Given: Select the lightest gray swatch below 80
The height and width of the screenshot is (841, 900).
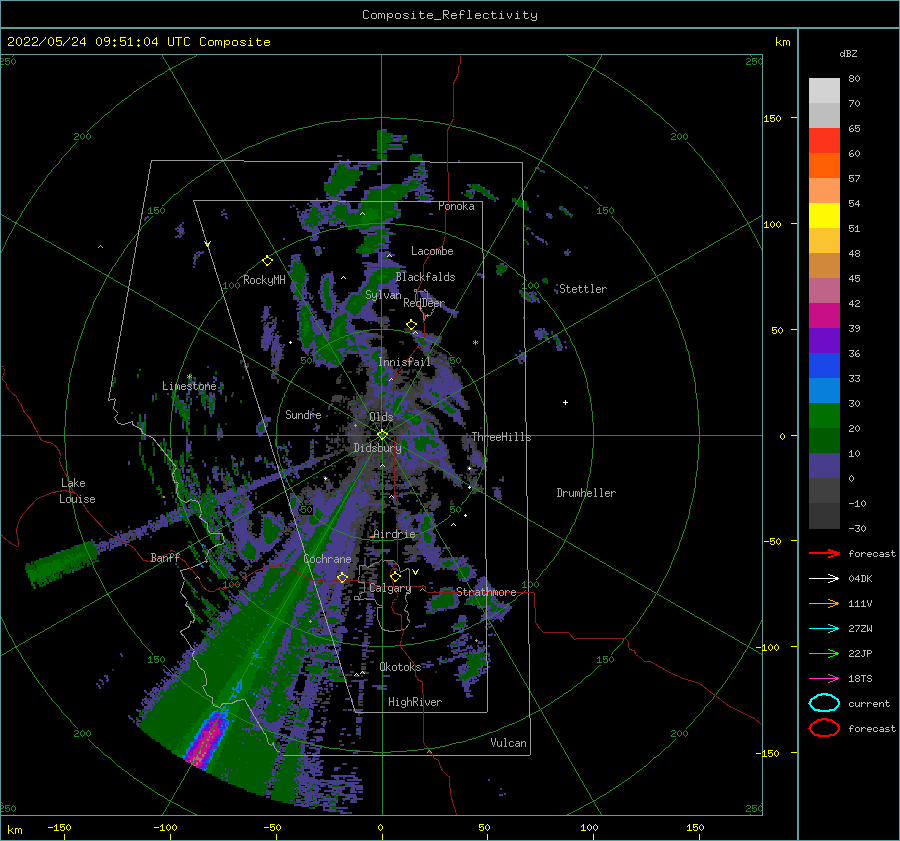Looking at the screenshot, I should 824,91.
